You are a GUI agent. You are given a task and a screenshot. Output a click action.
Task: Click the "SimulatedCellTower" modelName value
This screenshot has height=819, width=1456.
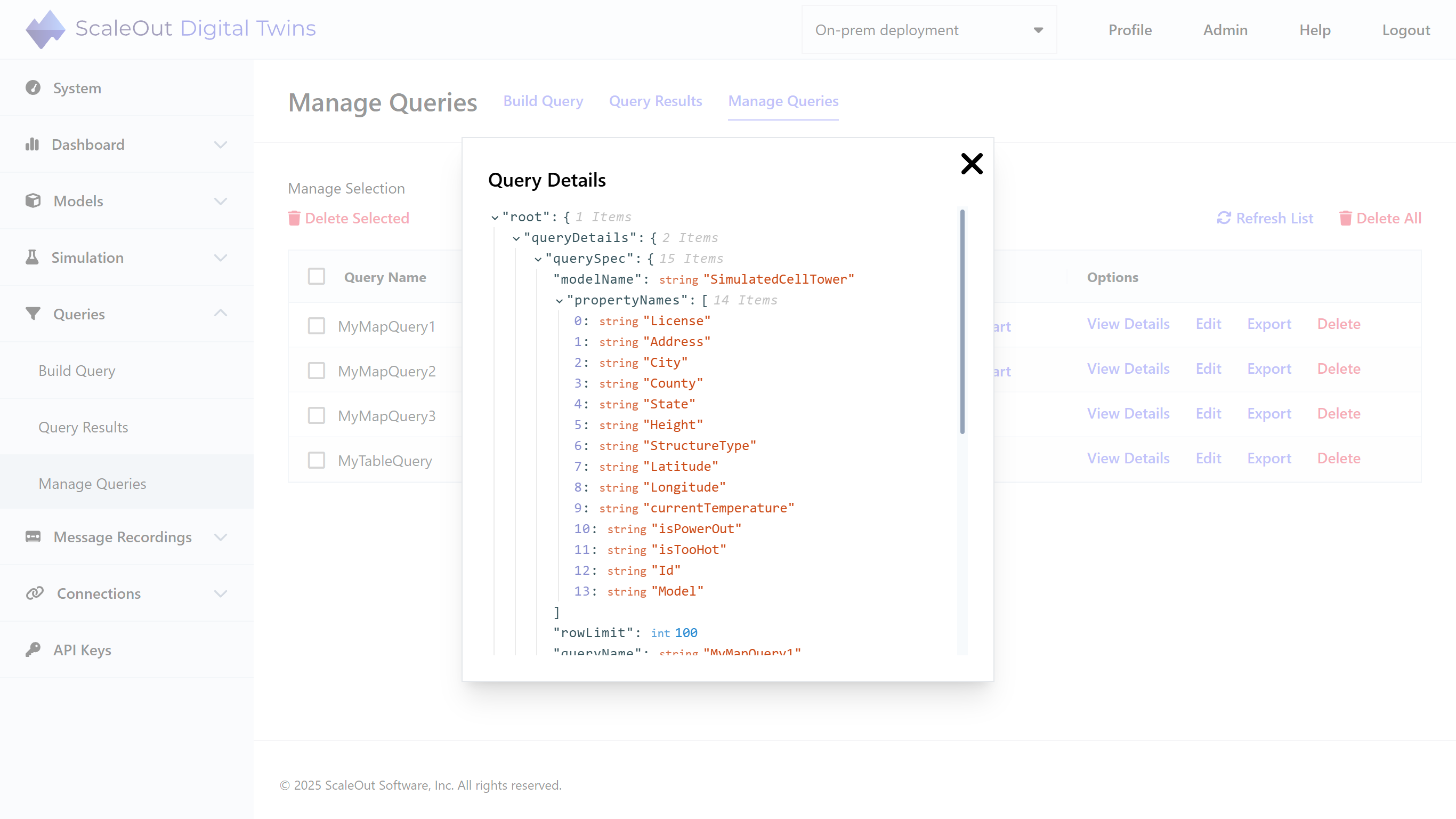778,279
